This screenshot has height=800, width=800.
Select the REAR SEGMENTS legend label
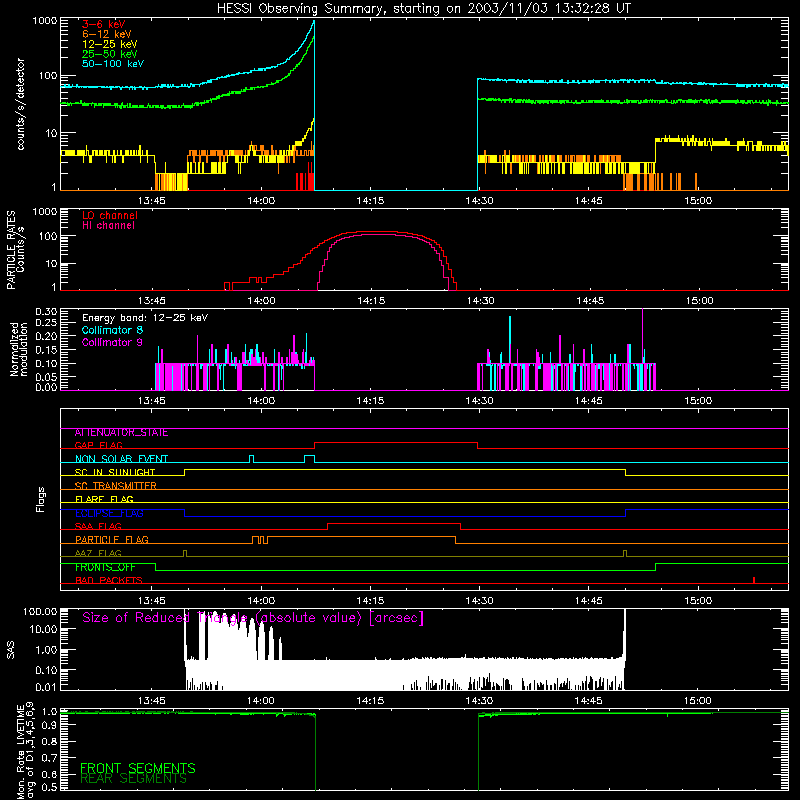[x=134, y=779]
